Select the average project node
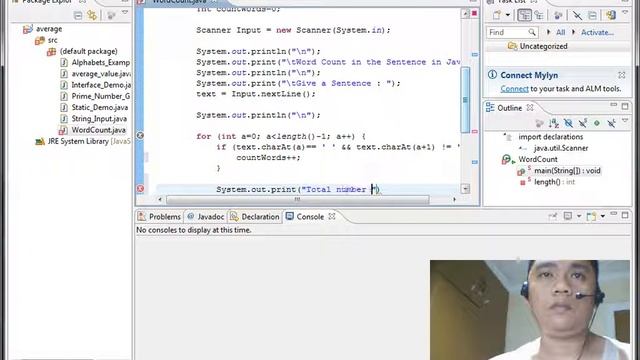 [x=49, y=29]
